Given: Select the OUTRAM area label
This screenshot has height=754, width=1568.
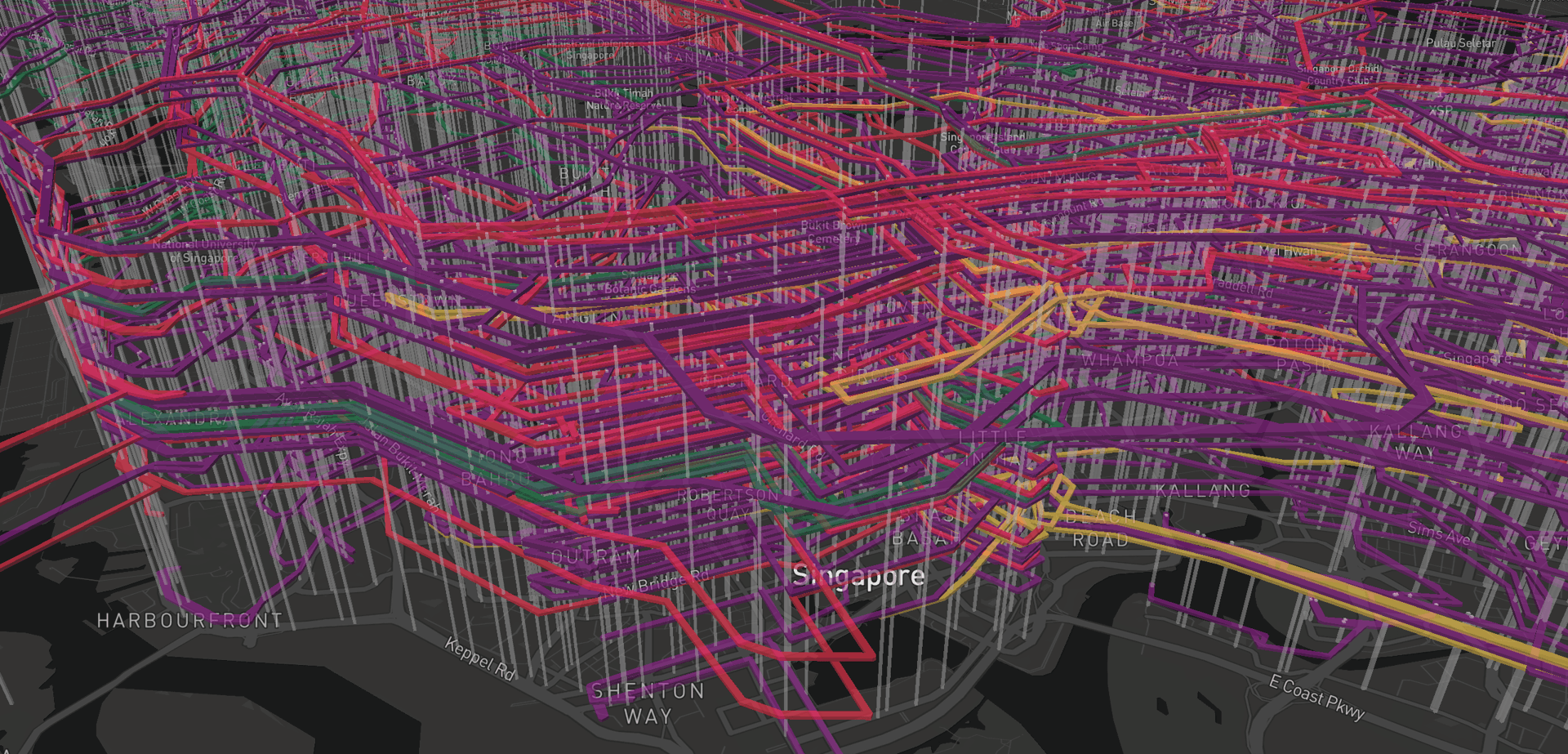Looking at the screenshot, I should tap(595, 557).
